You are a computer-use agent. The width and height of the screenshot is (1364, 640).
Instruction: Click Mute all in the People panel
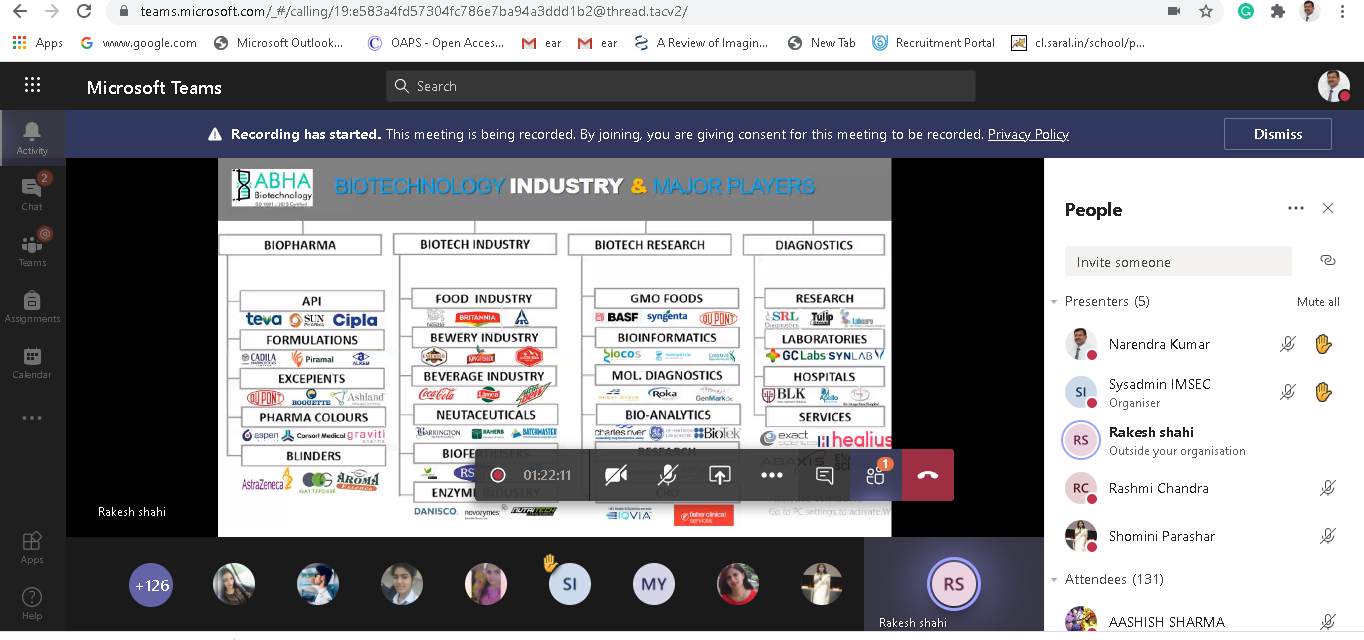tap(1318, 302)
